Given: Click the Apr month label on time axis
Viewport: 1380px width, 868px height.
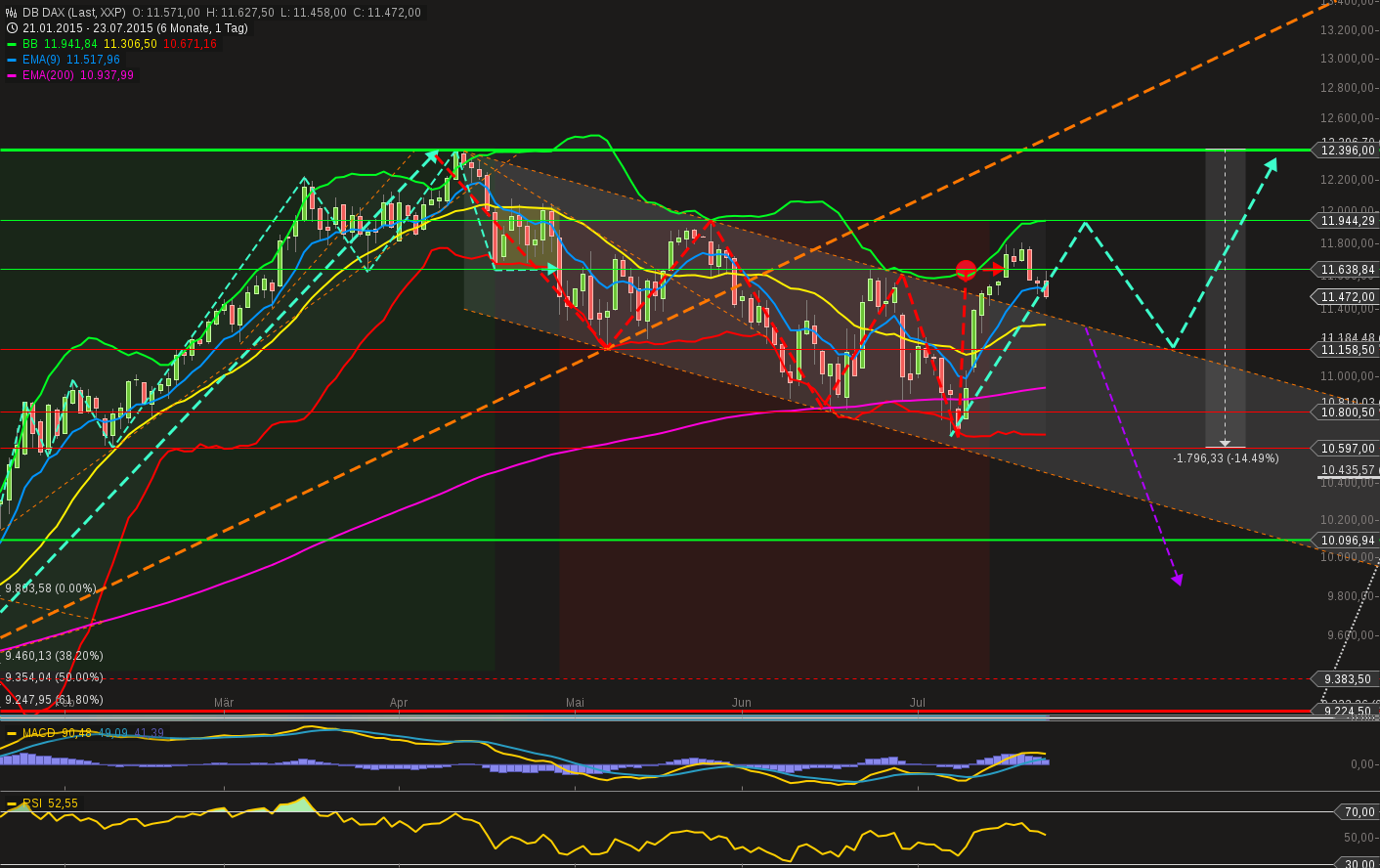Looking at the screenshot, I should point(399,703).
